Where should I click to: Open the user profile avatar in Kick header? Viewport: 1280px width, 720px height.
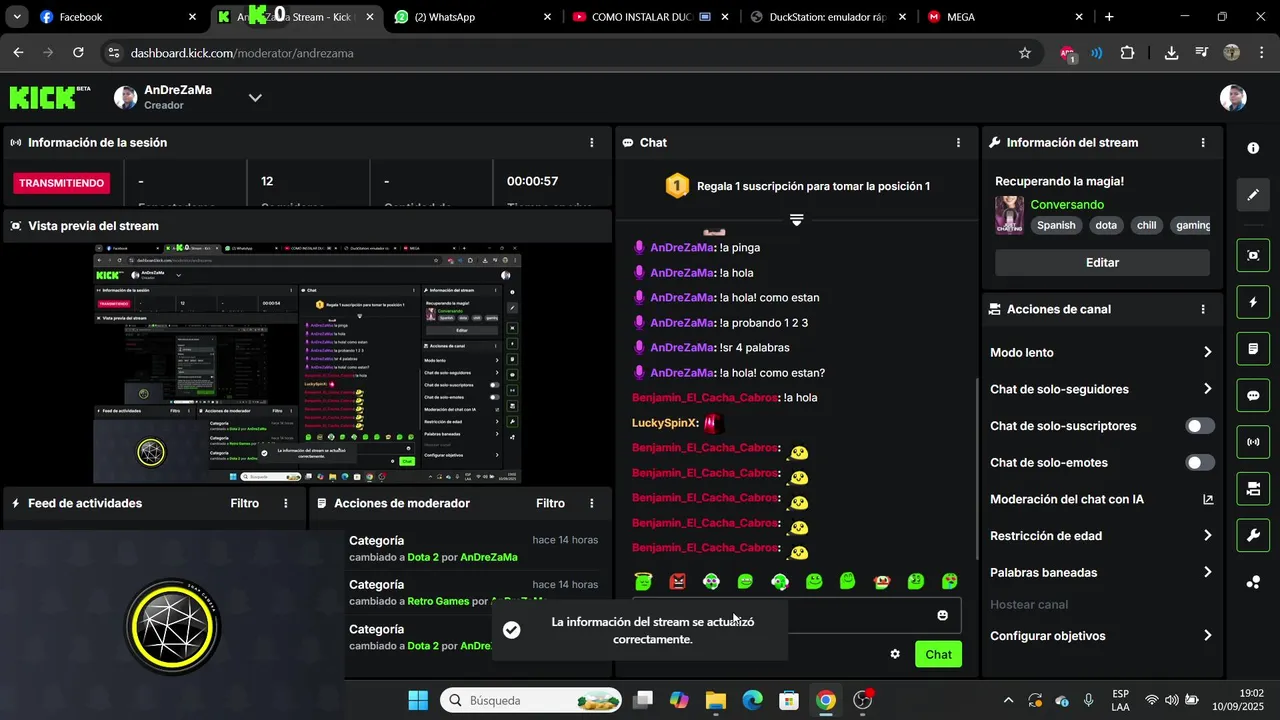point(1233,97)
